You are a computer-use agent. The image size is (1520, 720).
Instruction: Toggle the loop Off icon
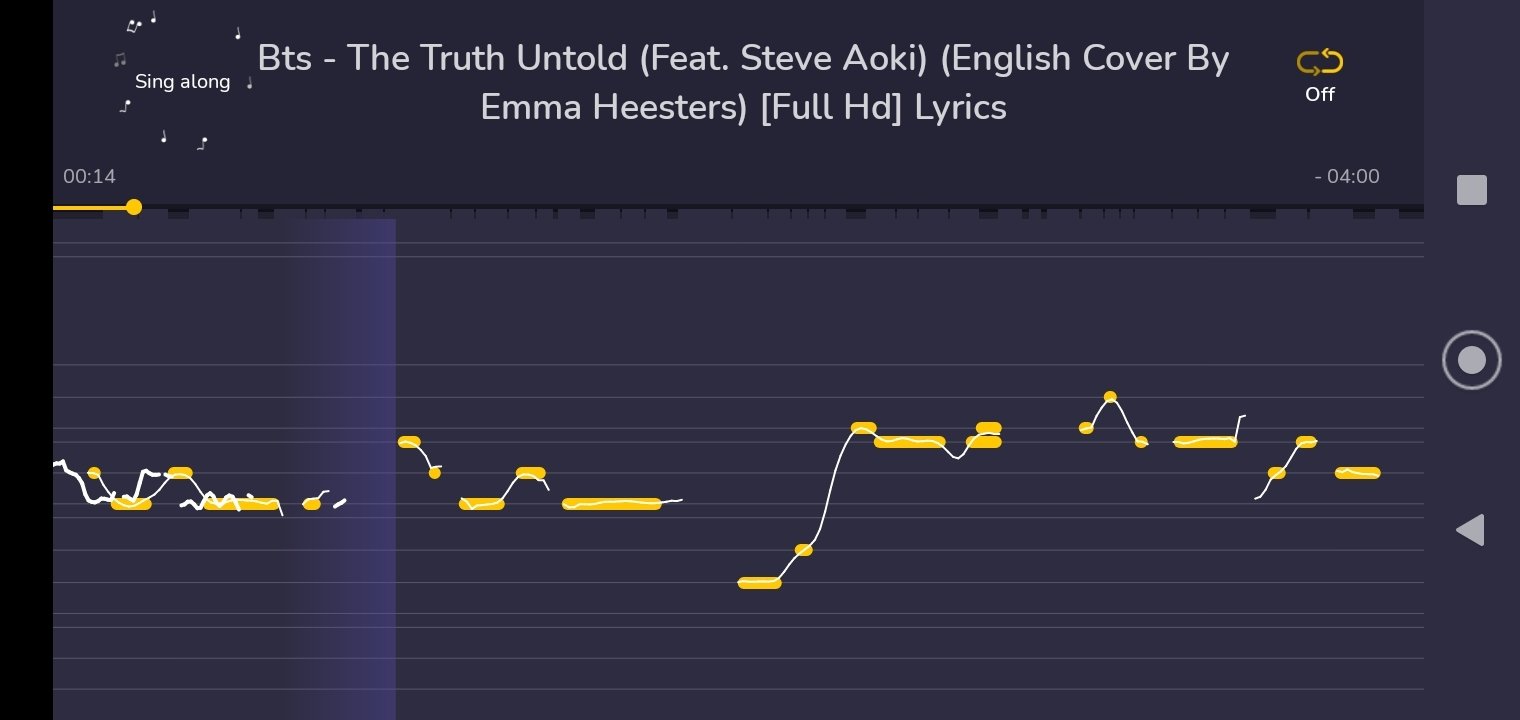[1320, 64]
